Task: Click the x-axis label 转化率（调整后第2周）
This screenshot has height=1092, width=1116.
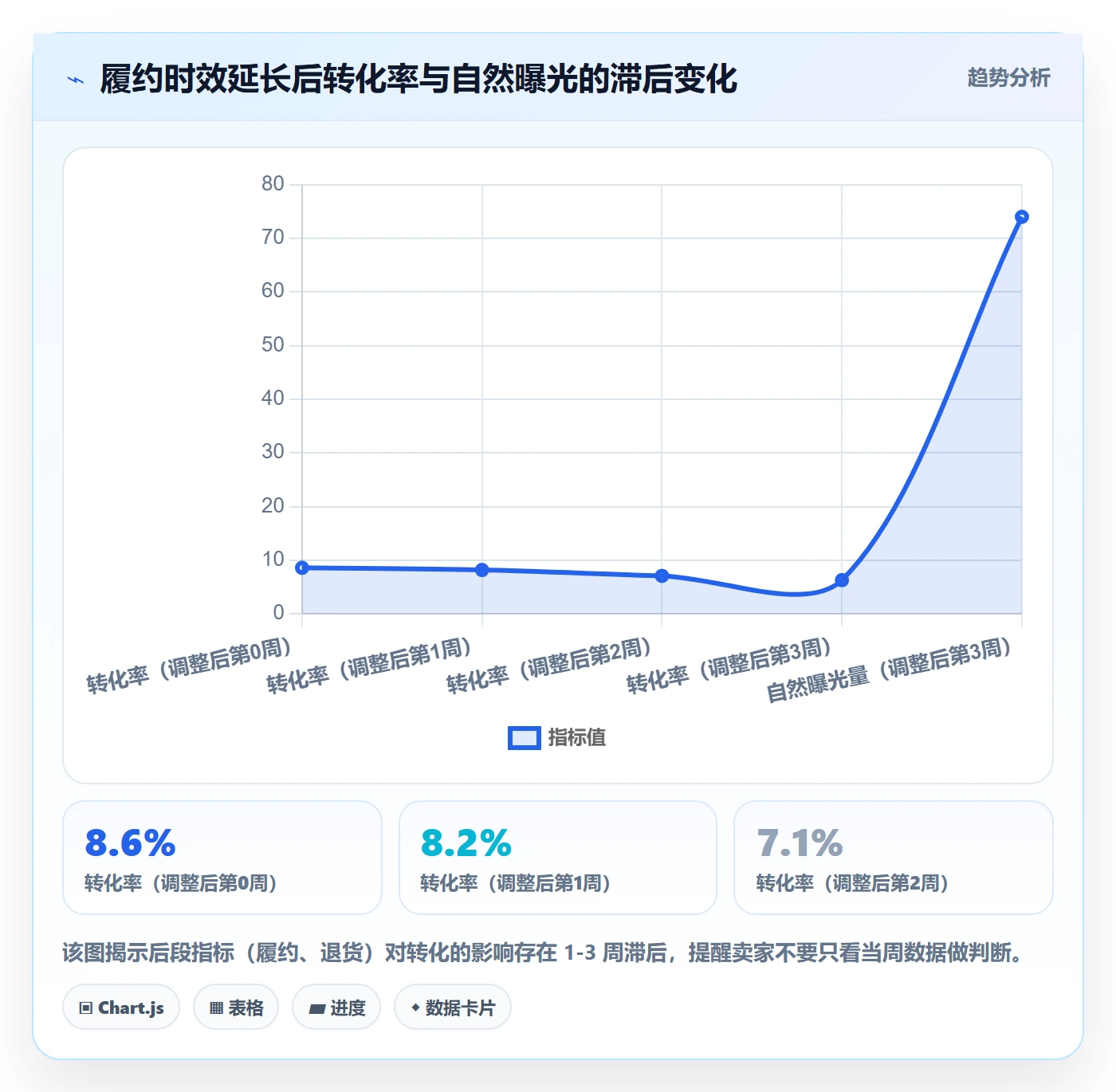Action: 550,666
